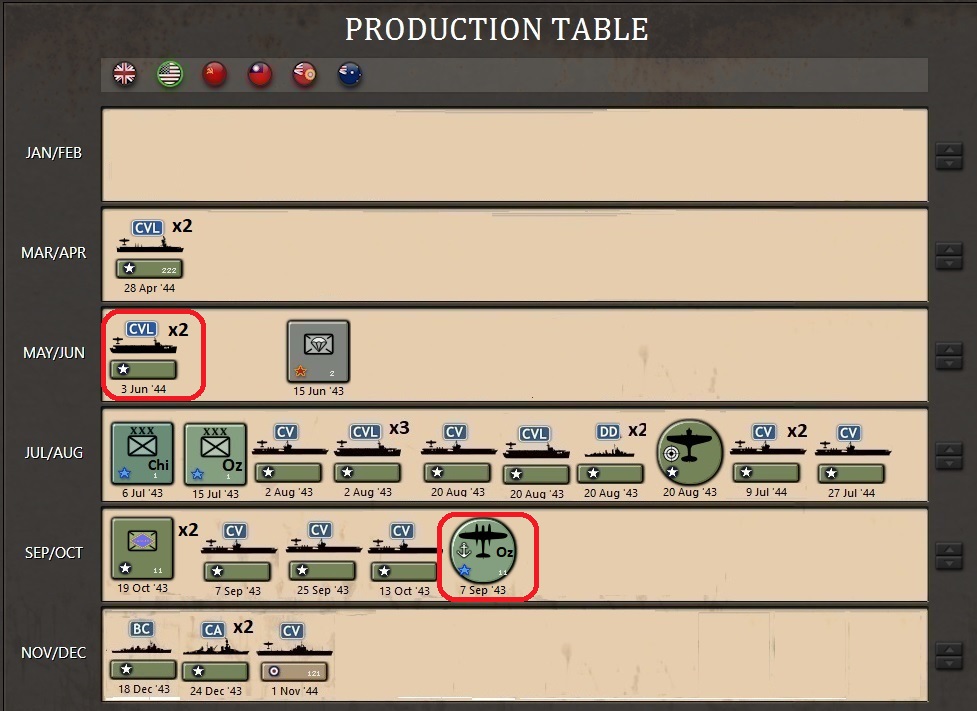Click the down arrow for the SEP/OCT row

coord(949,563)
